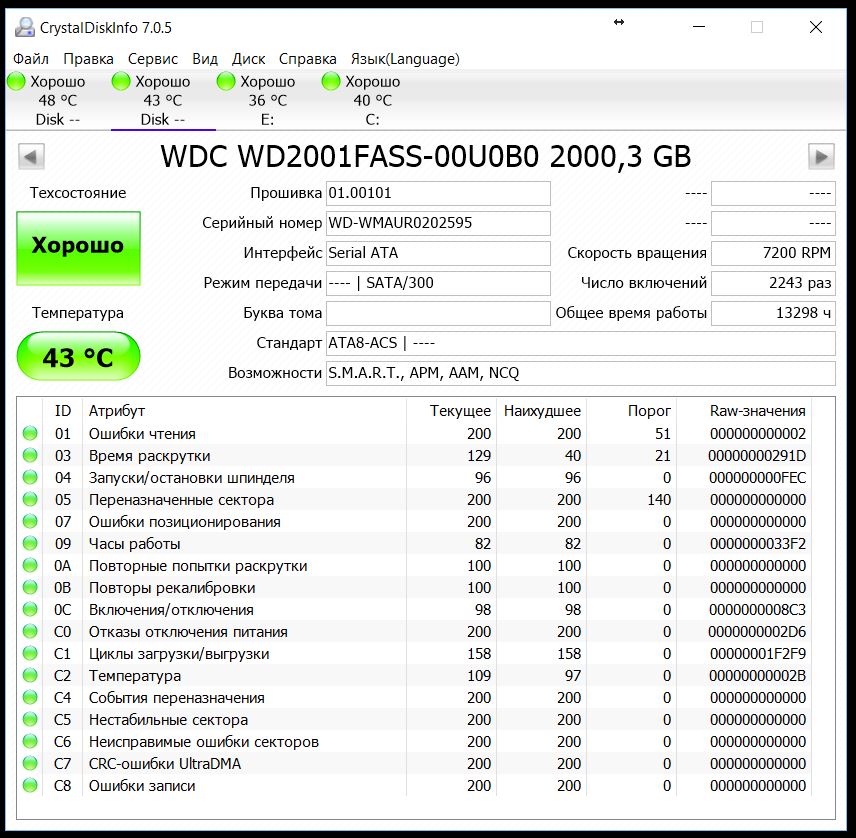
Task: Click the Прошивка field 01.00101
Action: pyautogui.click(x=438, y=193)
